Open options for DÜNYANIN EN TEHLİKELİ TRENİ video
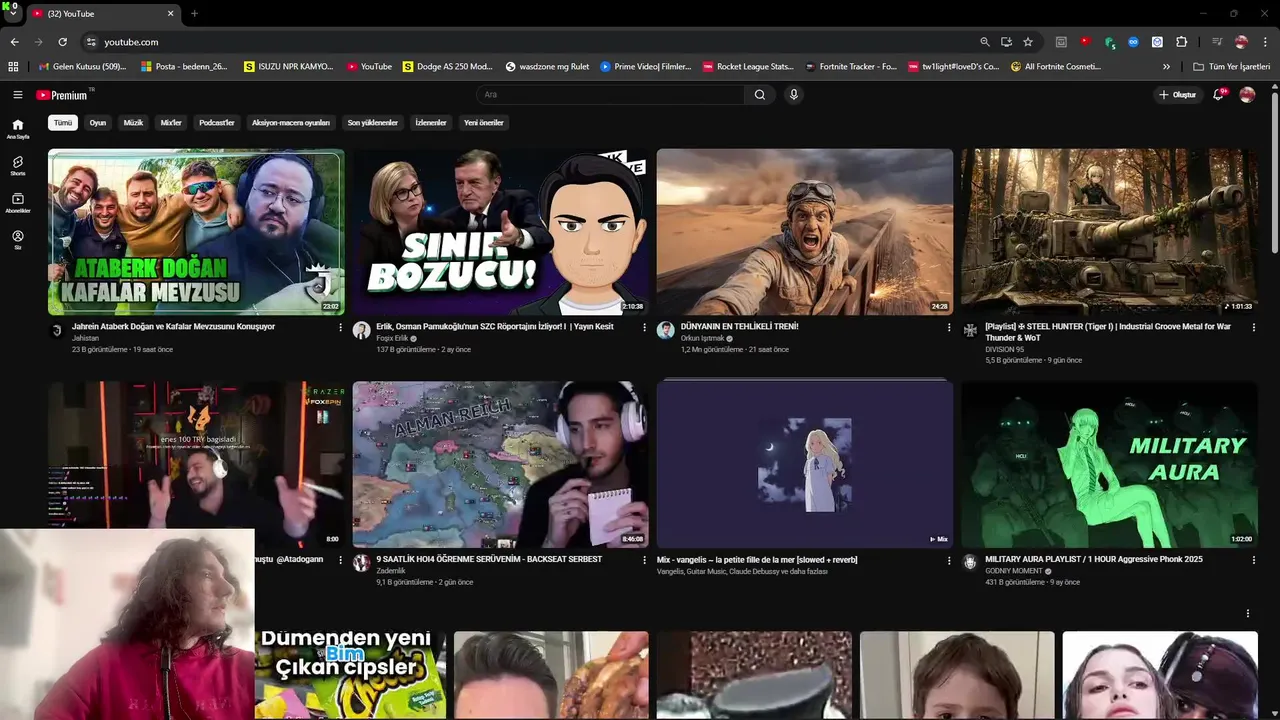The height and width of the screenshot is (720, 1280). (x=949, y=328)
